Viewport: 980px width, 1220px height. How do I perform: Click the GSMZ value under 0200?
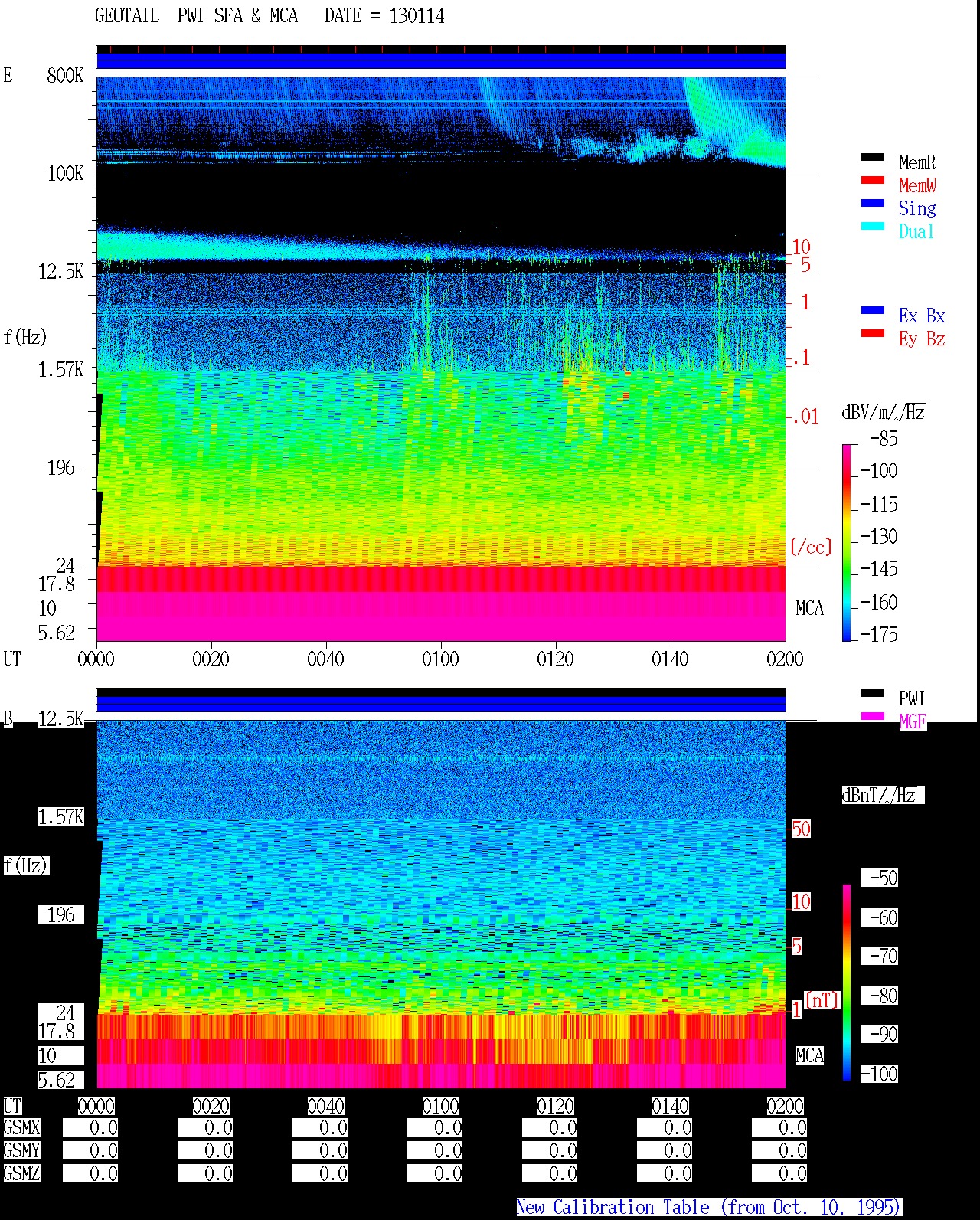779,1173
